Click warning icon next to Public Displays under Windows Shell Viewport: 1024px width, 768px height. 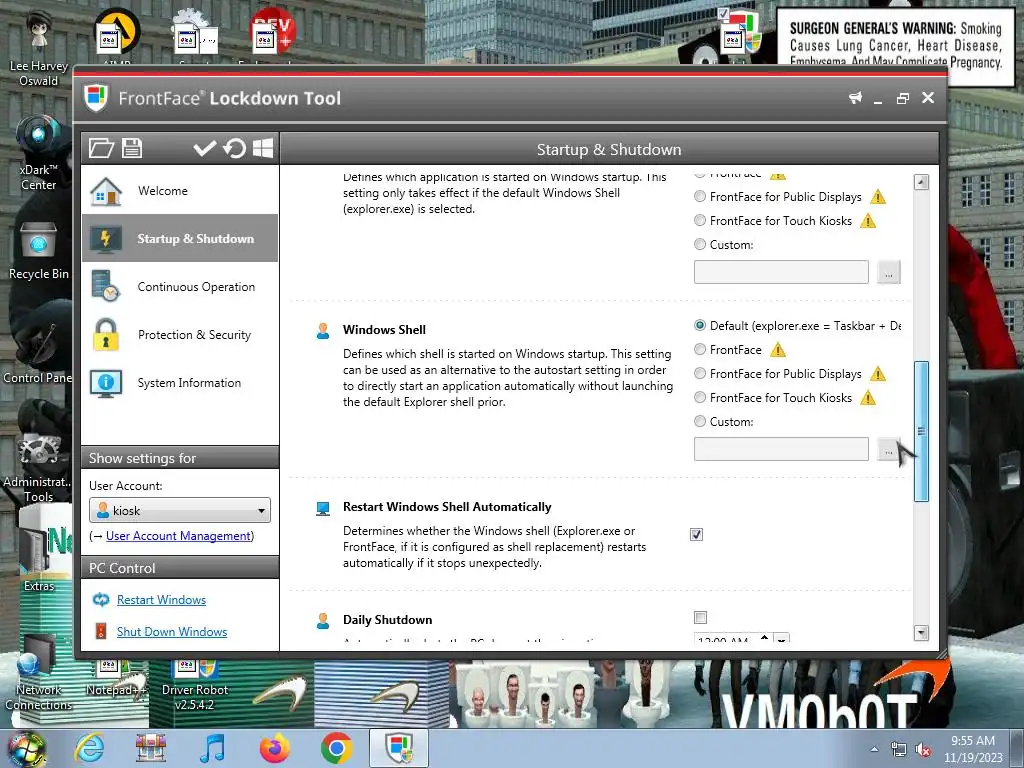click(x=878, y=374)
